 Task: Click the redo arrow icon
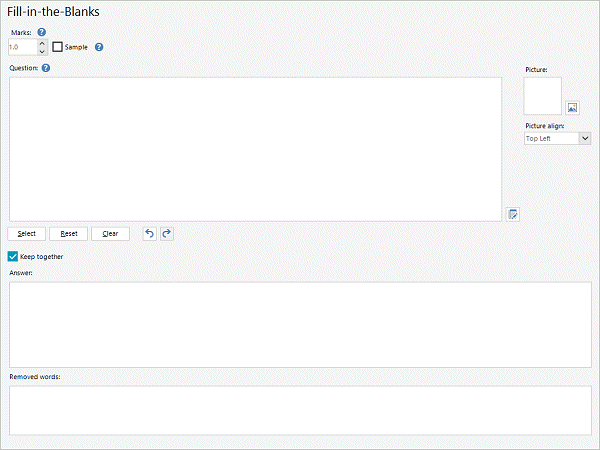pyautogui.click(x=166, y=233)
